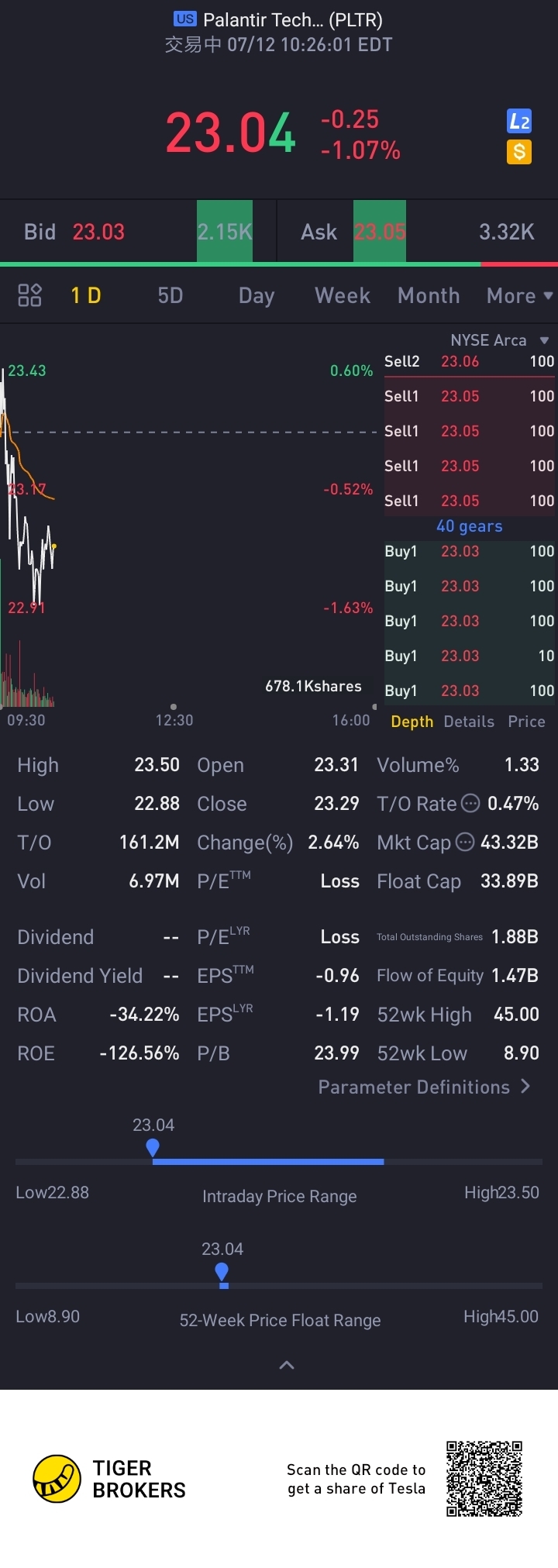Tap the 52-Week Price Range marker

(x=222, y=1272)
